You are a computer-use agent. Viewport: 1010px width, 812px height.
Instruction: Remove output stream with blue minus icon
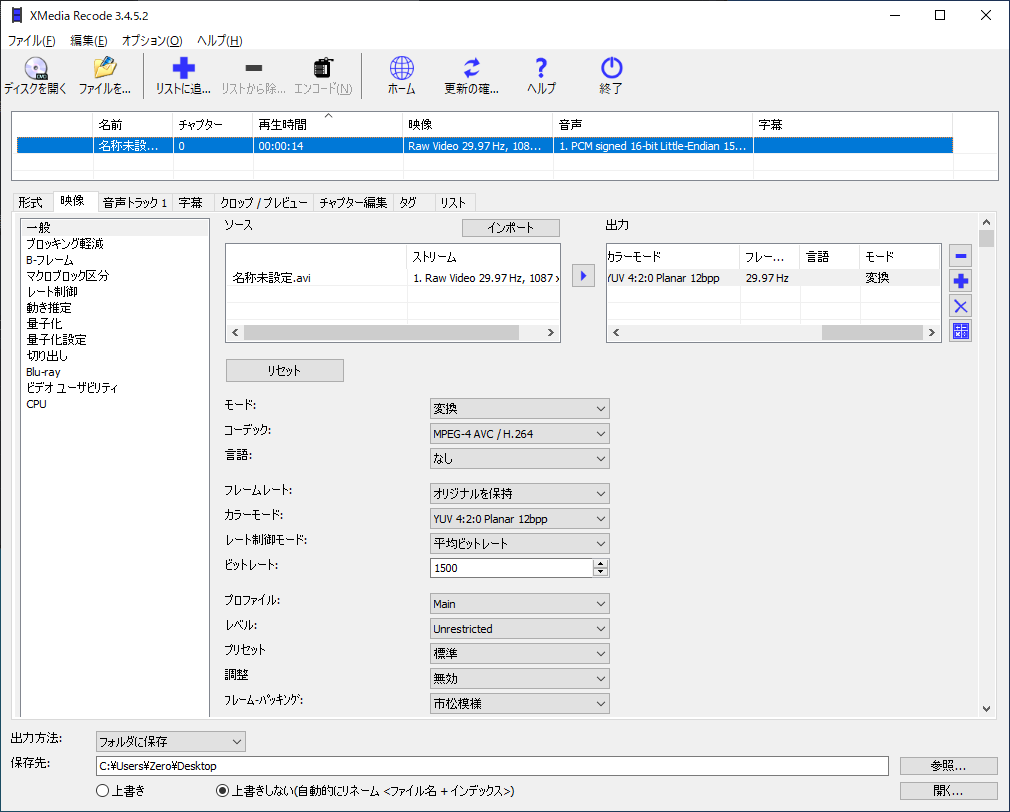tap(960, 256)
